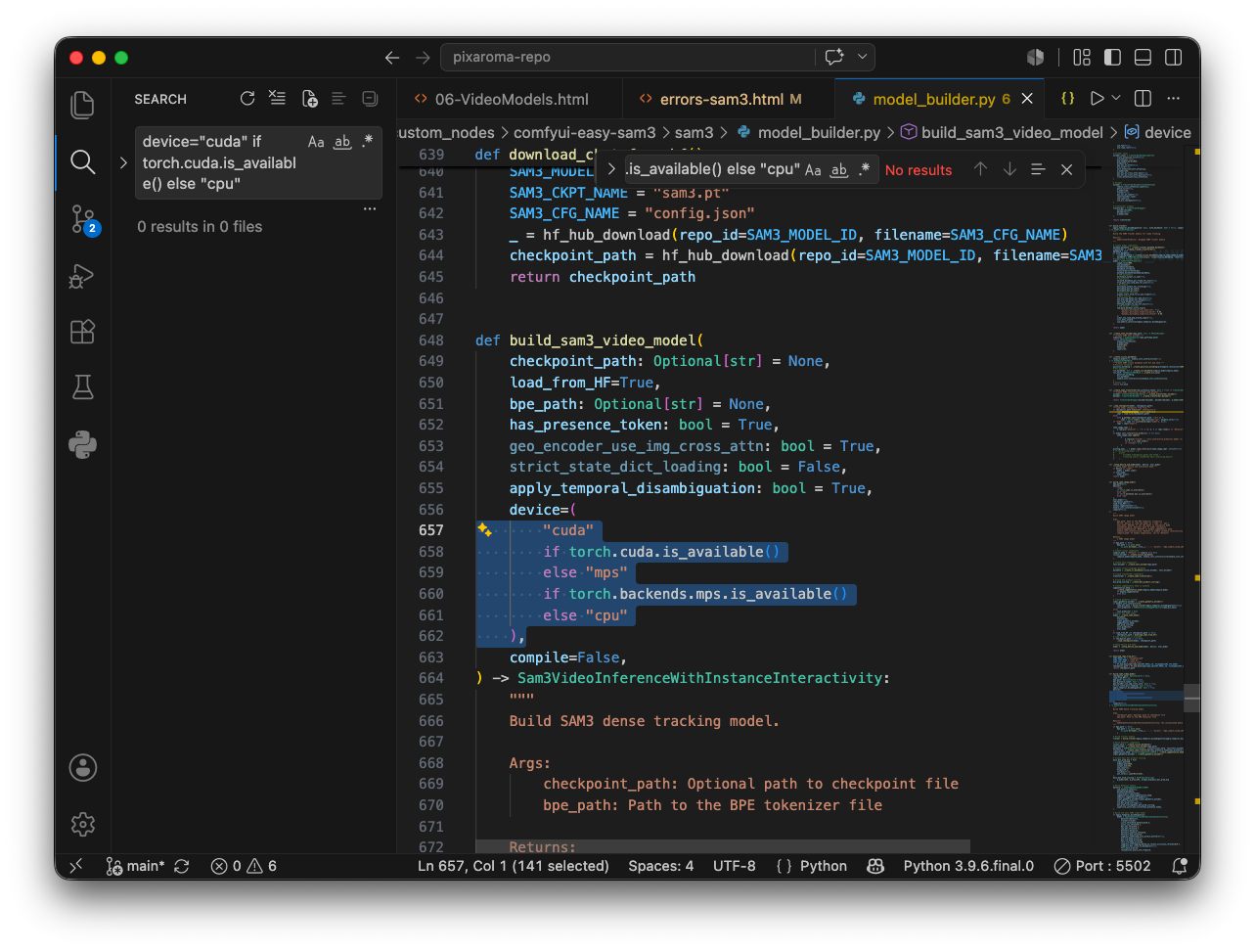Open the device breadcrumb symbol

[x=1158, y=132]
